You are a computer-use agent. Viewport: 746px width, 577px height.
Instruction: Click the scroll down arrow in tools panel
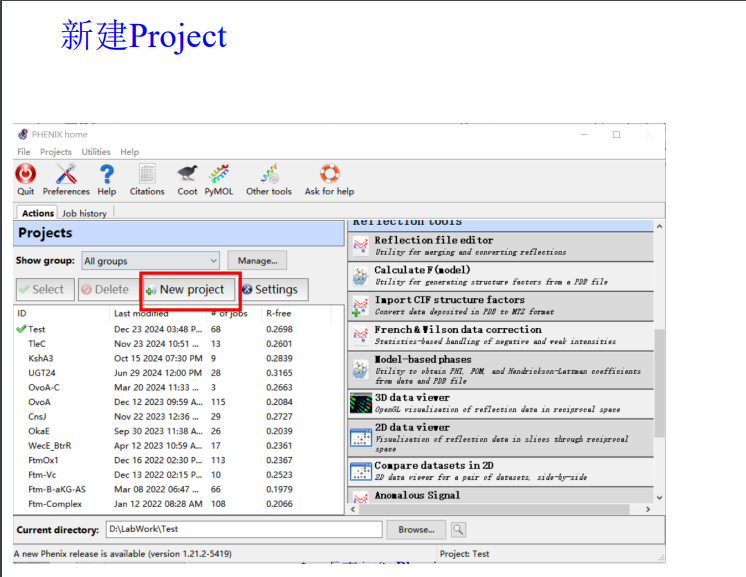coord(659,498)
